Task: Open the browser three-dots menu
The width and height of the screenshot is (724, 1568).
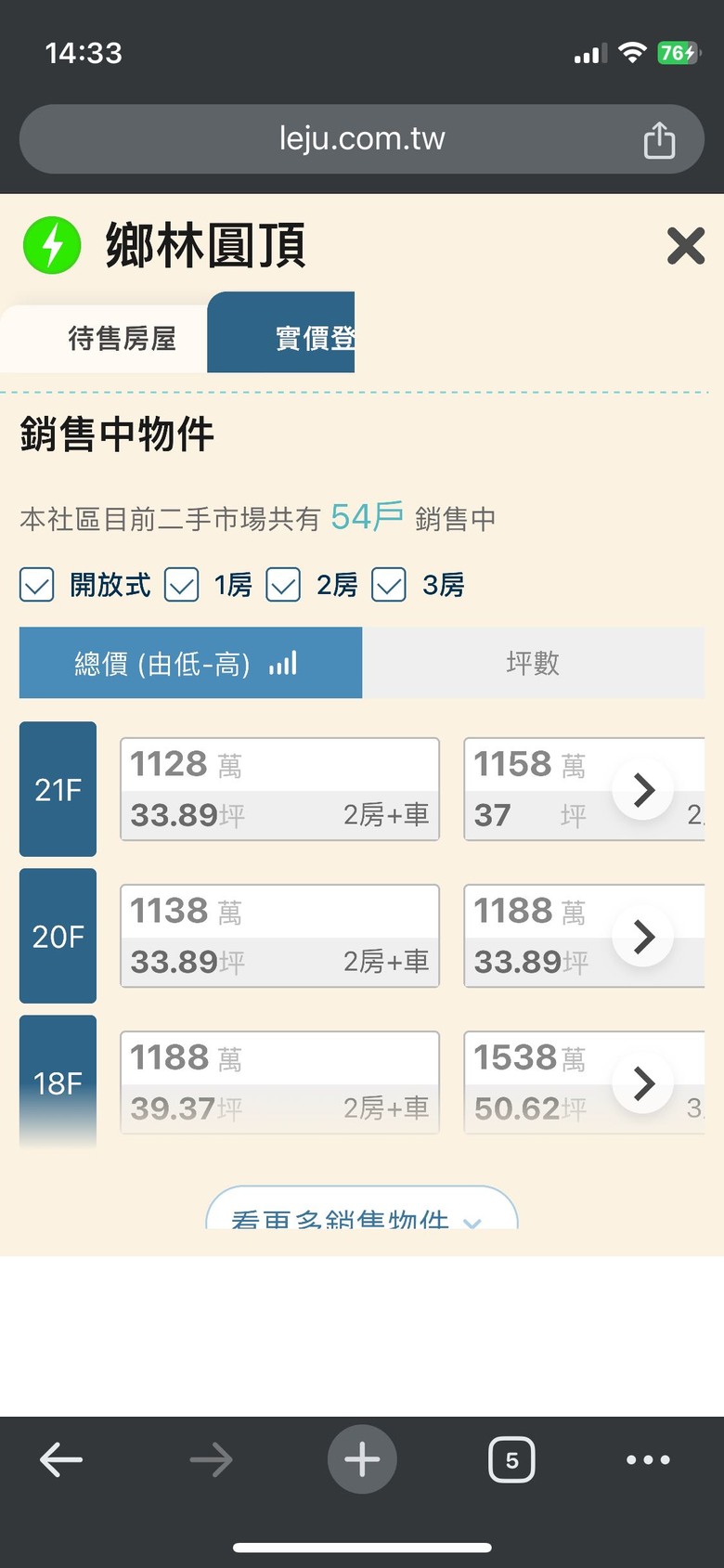Action: (648, 1460)
